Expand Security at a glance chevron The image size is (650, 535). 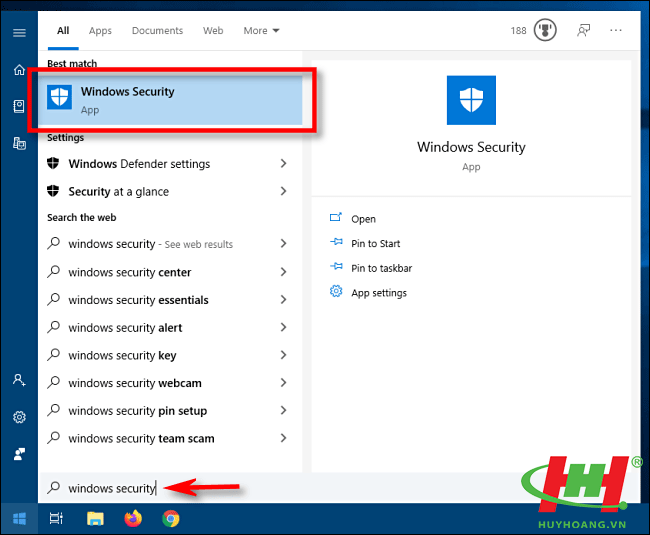click(x=283, y=191)
